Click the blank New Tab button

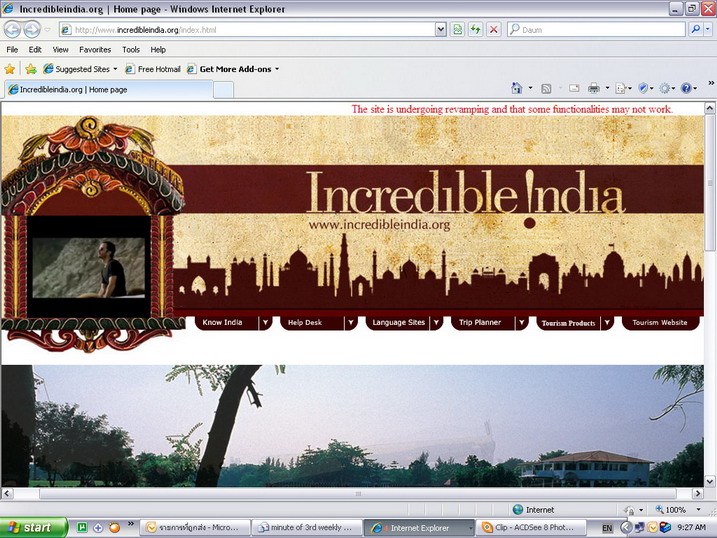click(224, 90)
